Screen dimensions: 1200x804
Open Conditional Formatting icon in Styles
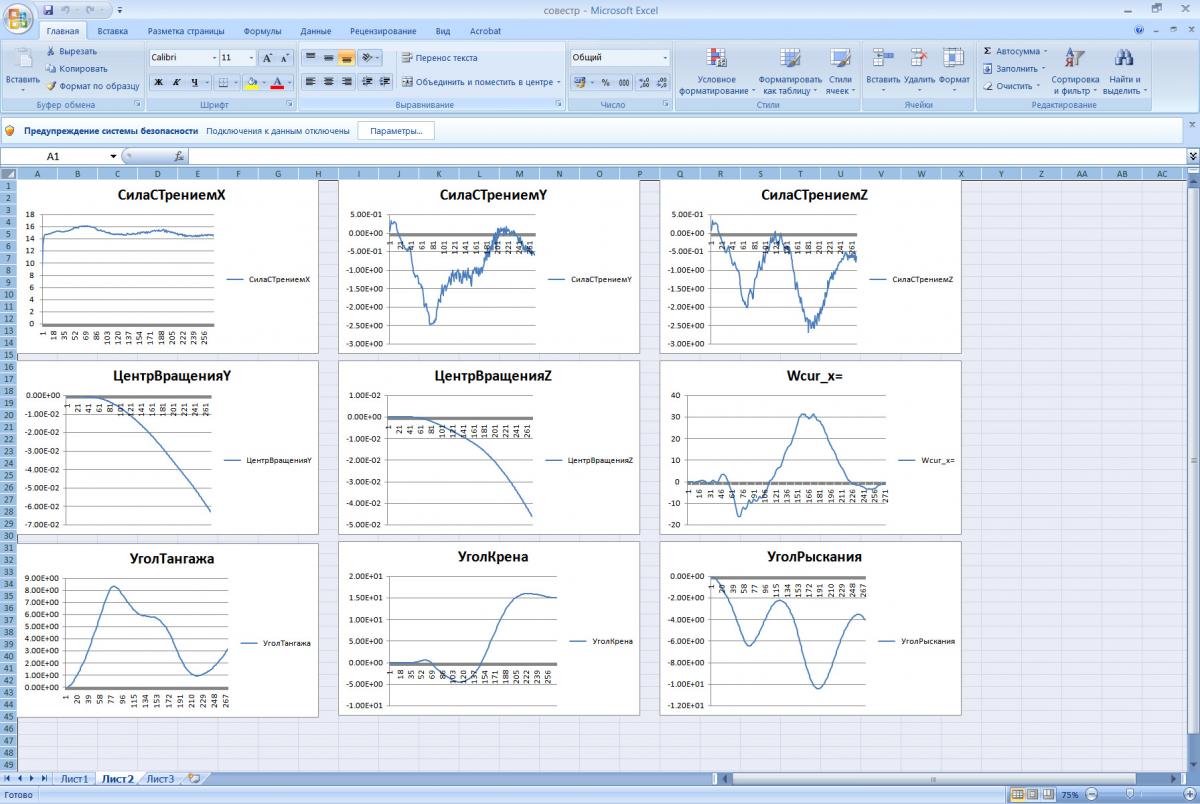(x=716, y=58)
